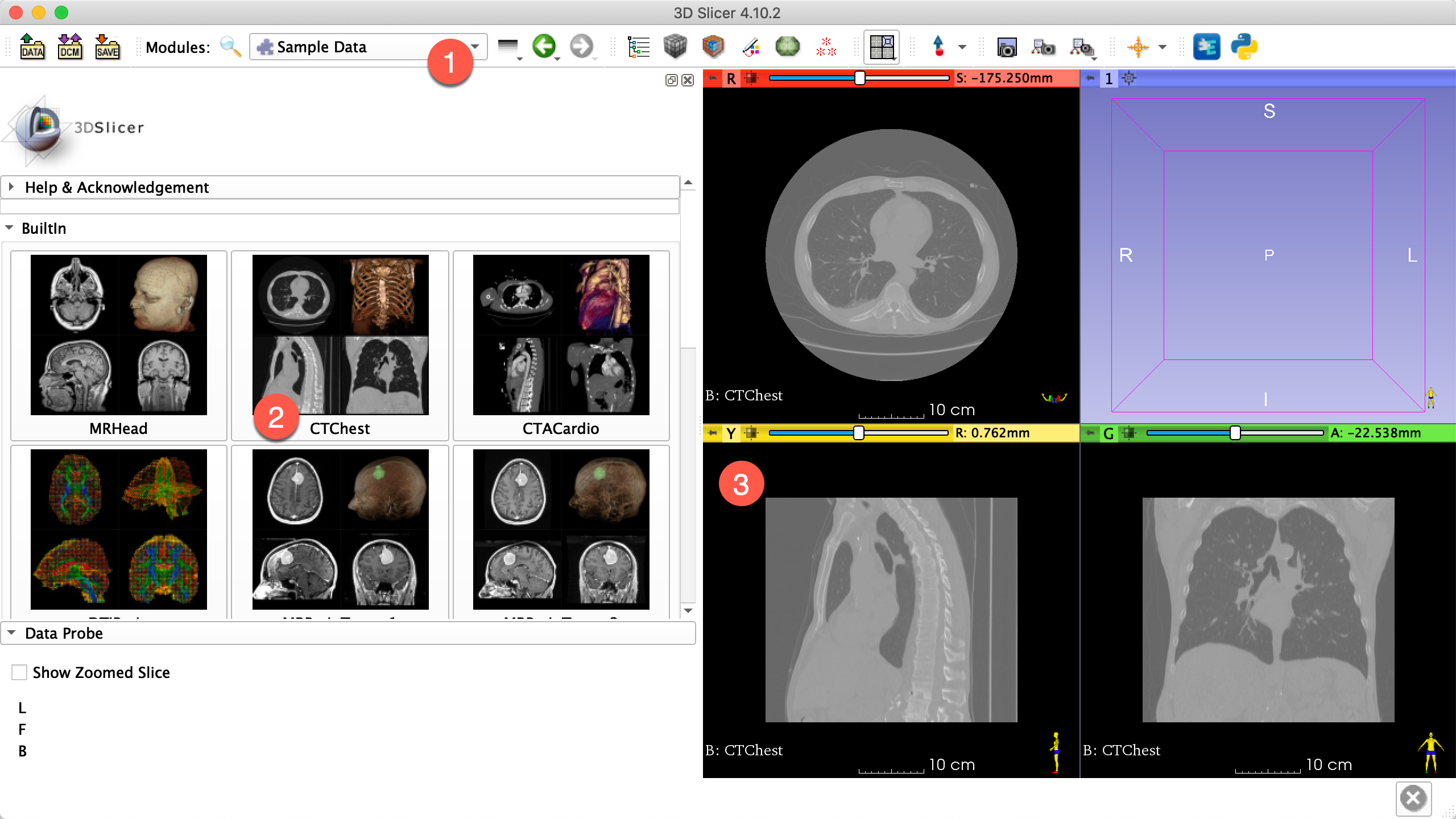Open the Markups red fiducials icon
1456x819 pixels.
coord(826,47)
